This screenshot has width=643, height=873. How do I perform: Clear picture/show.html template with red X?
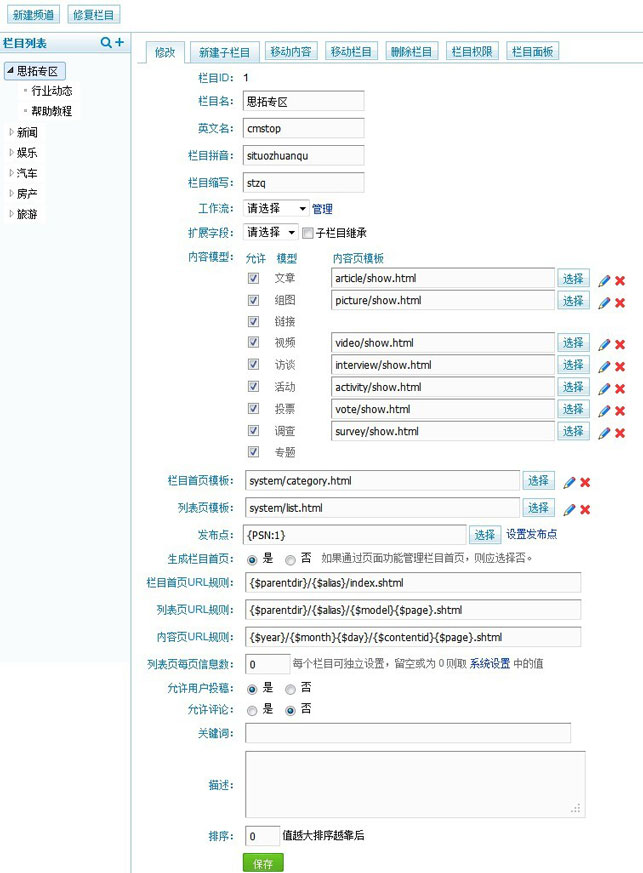(620, 303)
